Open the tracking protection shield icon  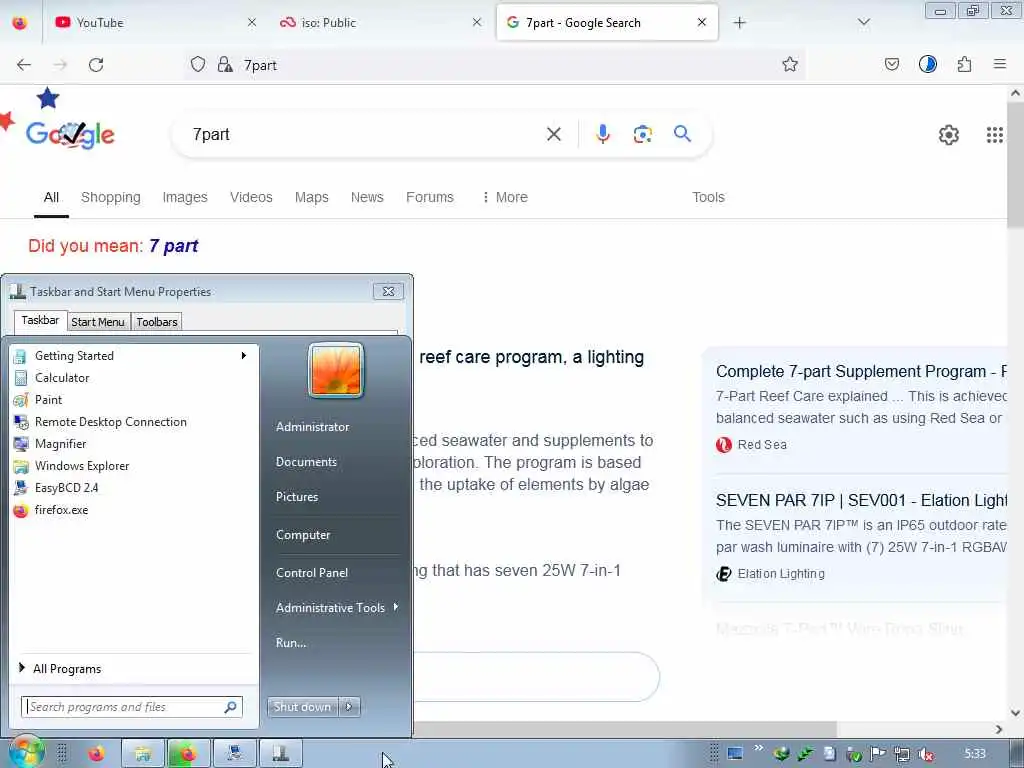pyautogui.click(x=198, y=64)
